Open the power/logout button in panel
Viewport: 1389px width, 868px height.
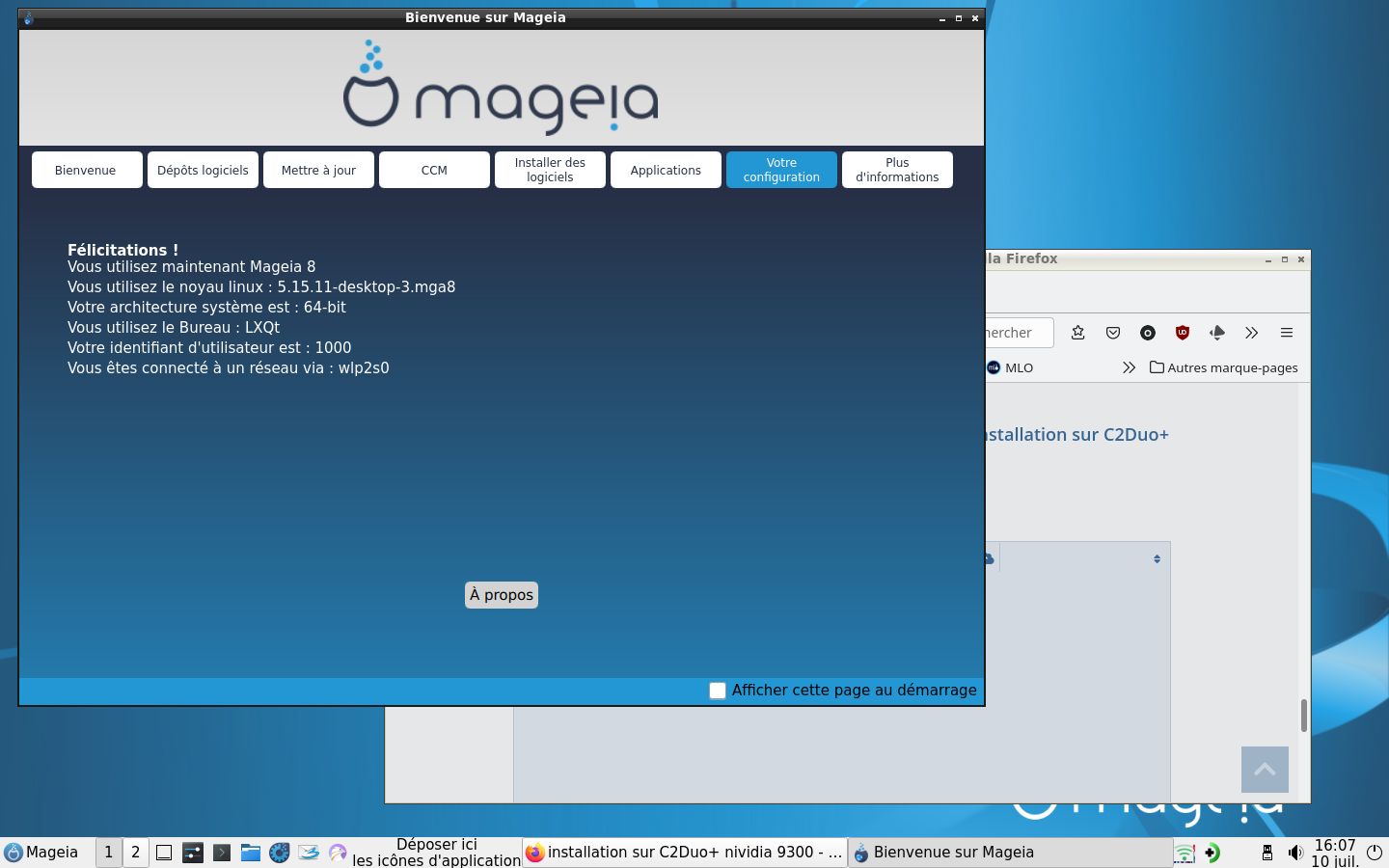click(1375, 853)
